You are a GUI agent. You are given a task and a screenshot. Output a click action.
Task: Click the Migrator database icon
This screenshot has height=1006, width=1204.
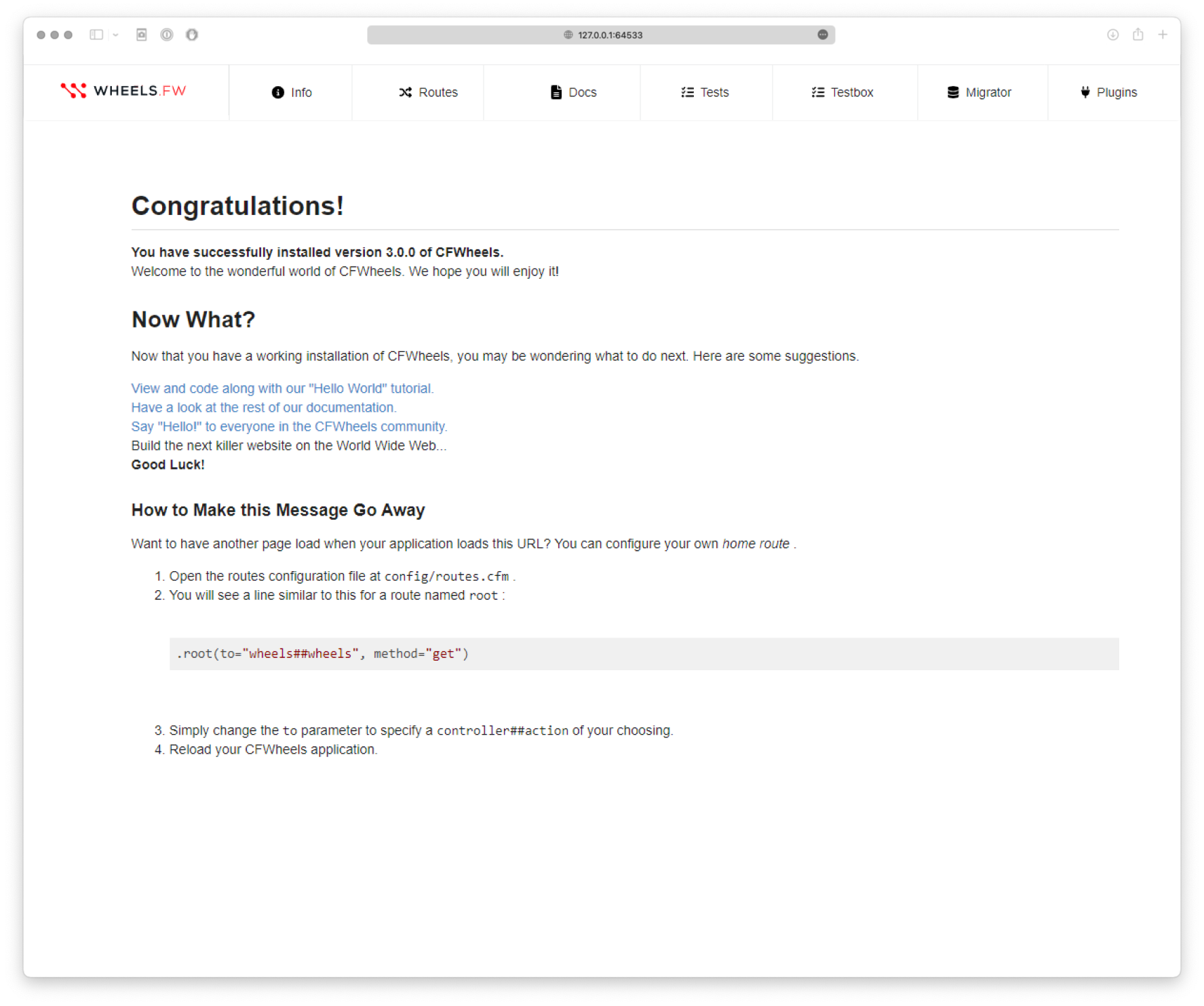pyautogui.click(x=952, y=92)
